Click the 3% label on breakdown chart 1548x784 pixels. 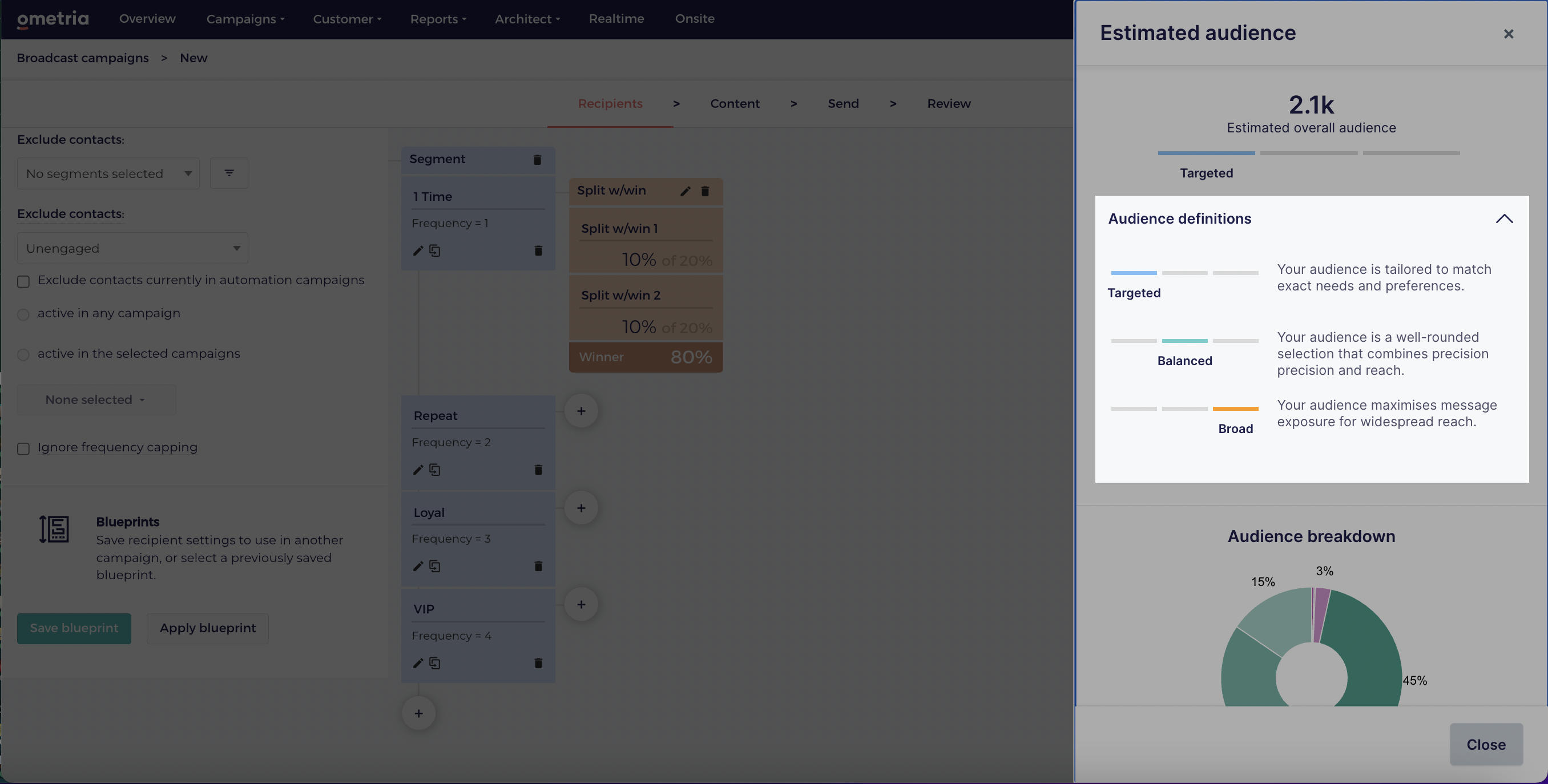point(1324,571)
